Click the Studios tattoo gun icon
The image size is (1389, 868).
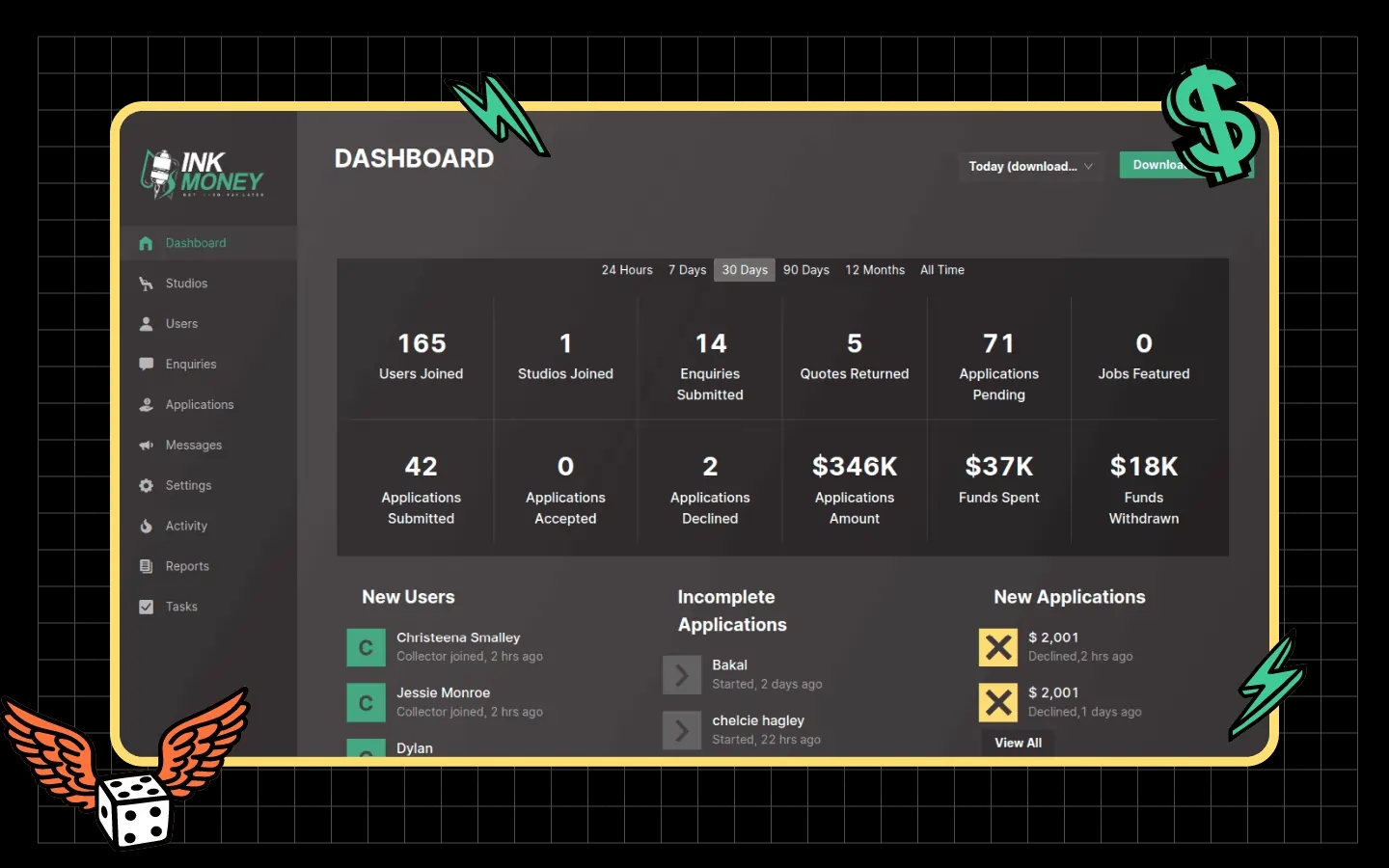pyautogui.click(x=146, y=284)
